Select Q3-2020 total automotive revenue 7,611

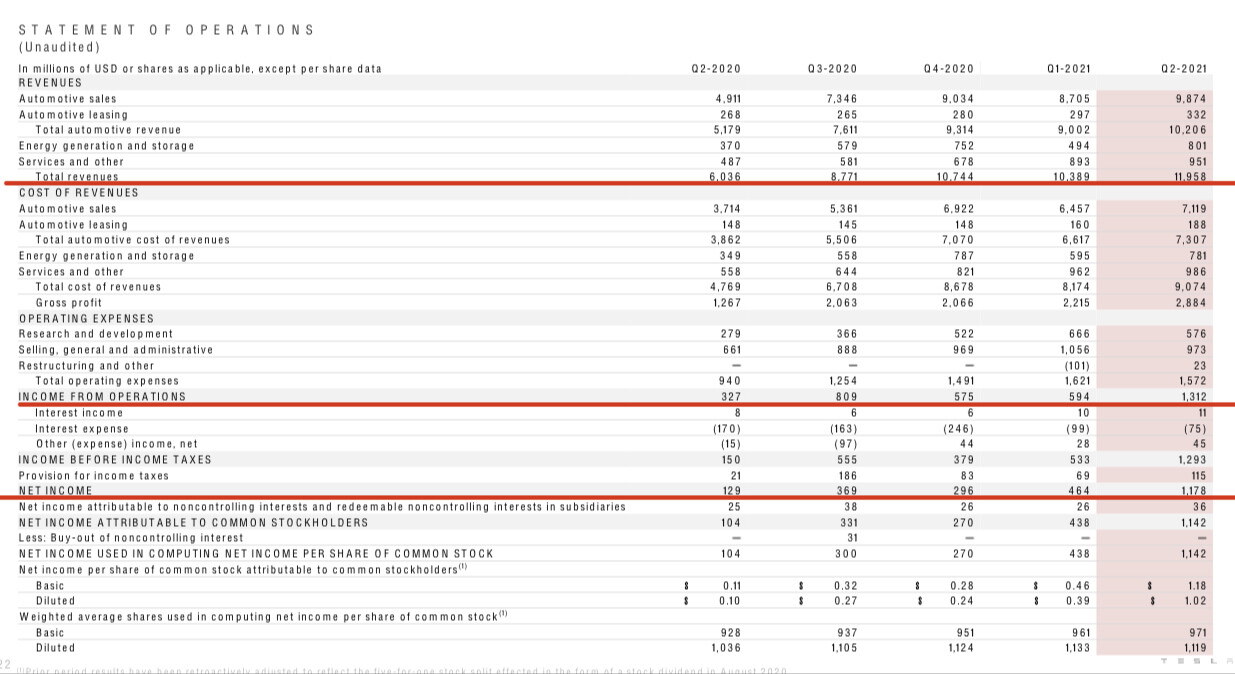point(842,130)
